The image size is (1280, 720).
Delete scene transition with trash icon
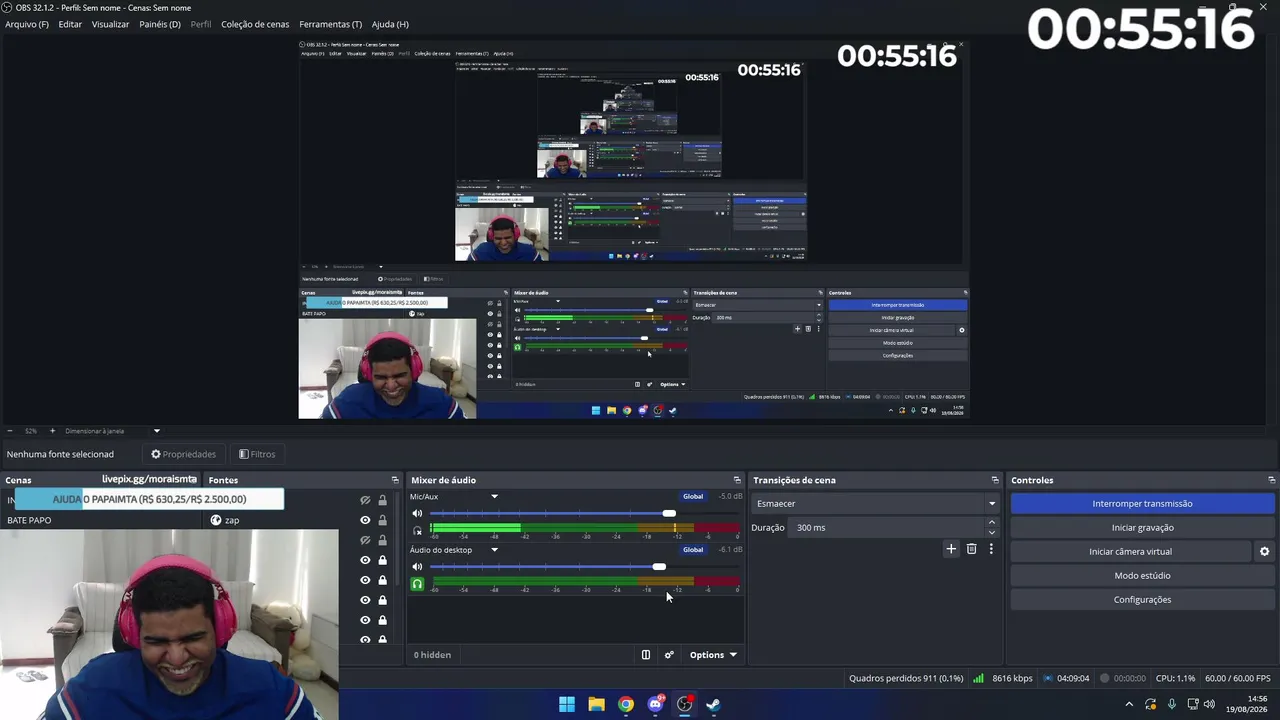click(971, 549)
